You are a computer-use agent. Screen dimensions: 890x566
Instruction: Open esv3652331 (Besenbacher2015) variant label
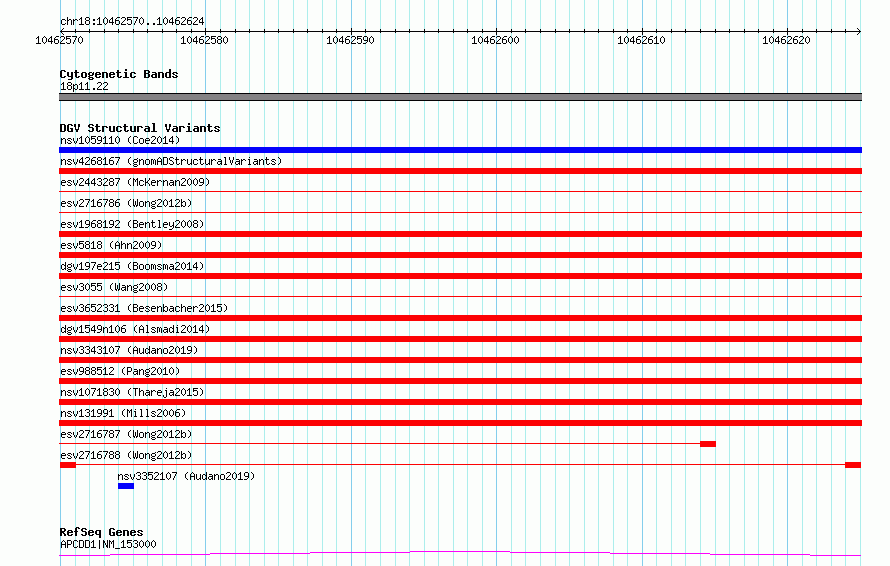pos(144,308)
